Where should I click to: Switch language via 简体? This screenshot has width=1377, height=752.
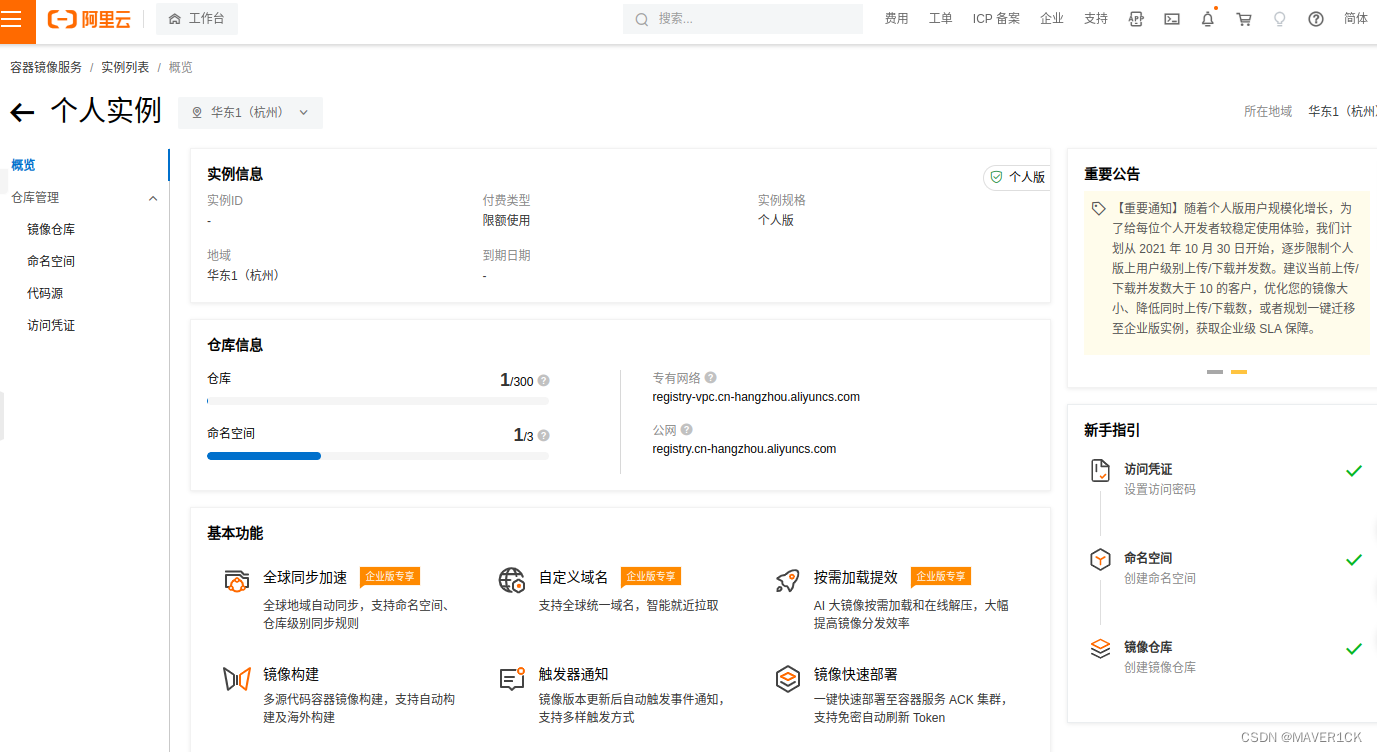click(1356, 19)
